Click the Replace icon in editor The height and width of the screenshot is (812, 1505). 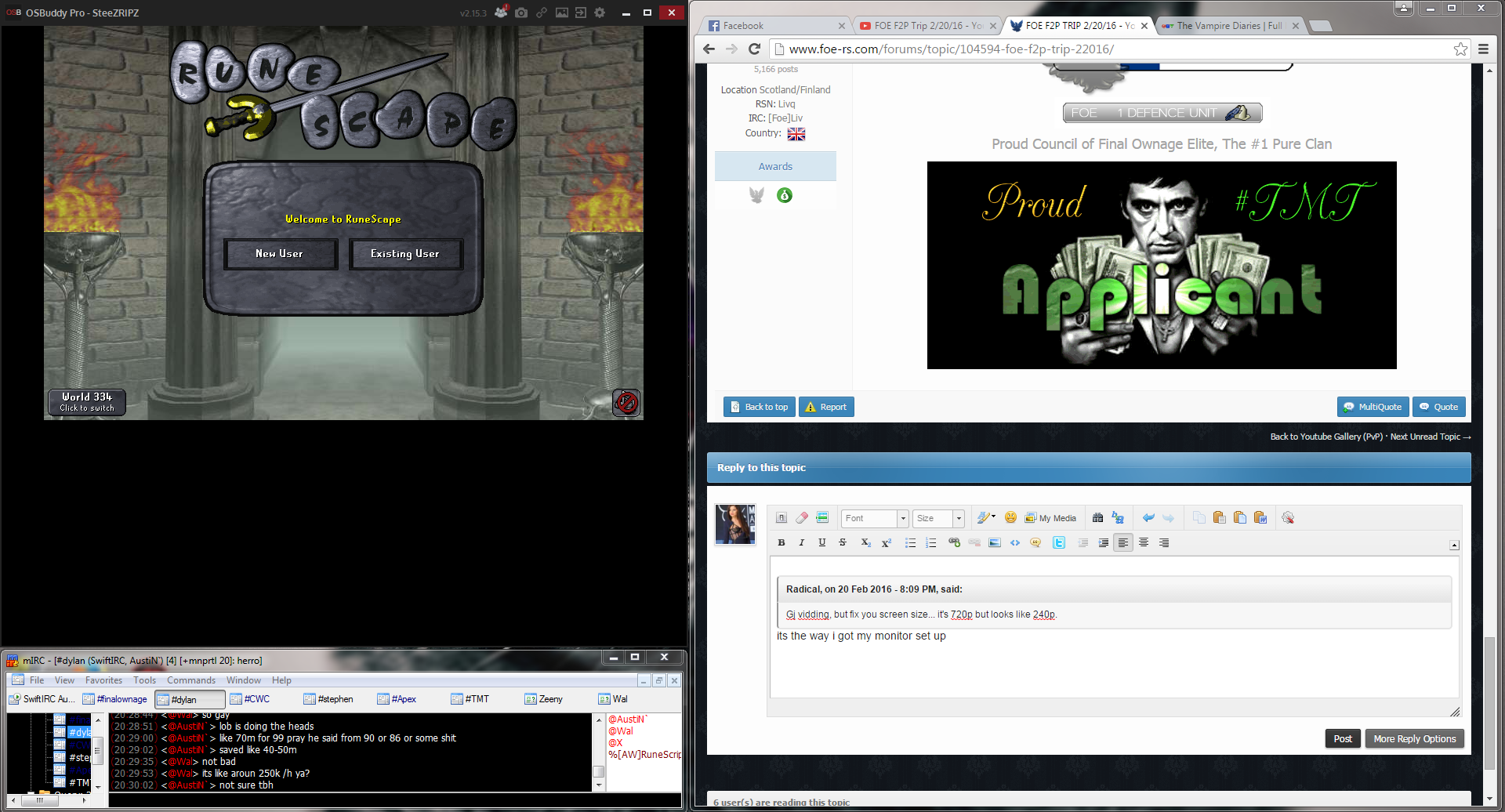click(x=1118, y=517)
